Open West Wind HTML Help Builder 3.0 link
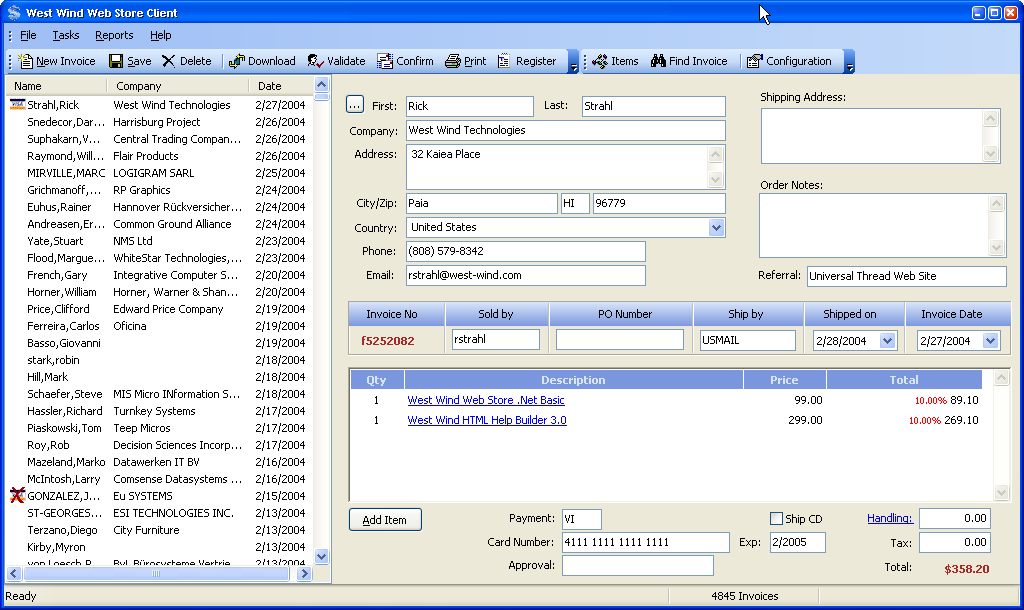Screen dimensions: 1024x610 (486, 420)
